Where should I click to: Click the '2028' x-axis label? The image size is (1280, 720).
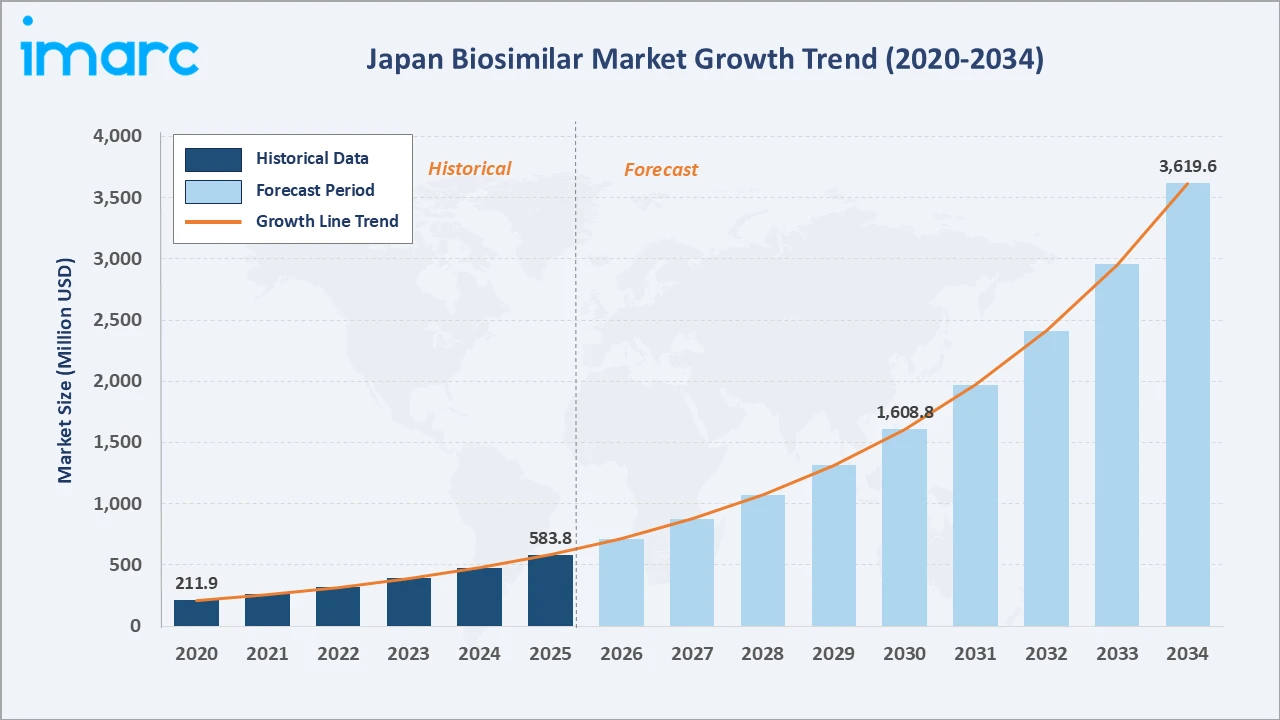coord(763,654)
